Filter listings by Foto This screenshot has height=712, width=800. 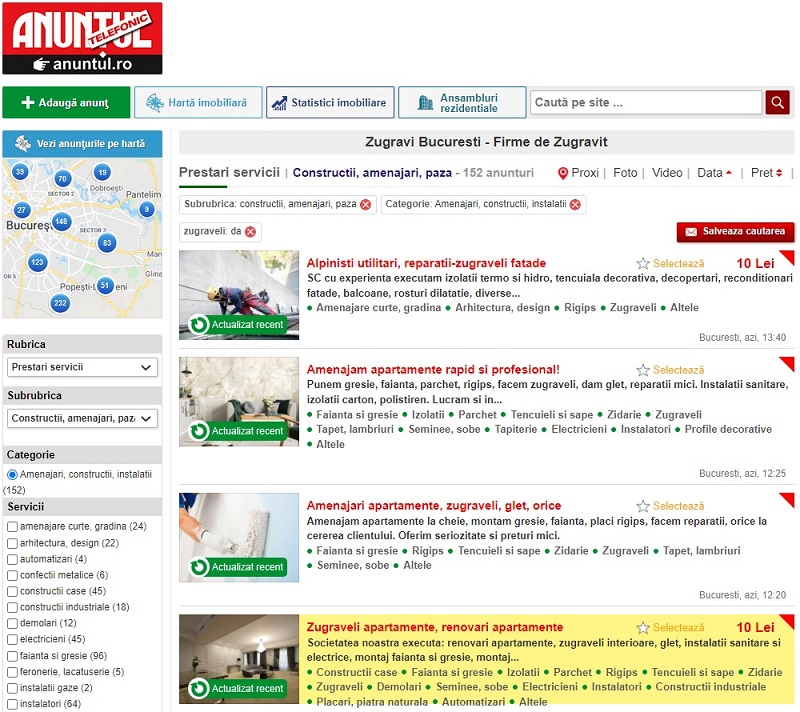coord(625,173)
